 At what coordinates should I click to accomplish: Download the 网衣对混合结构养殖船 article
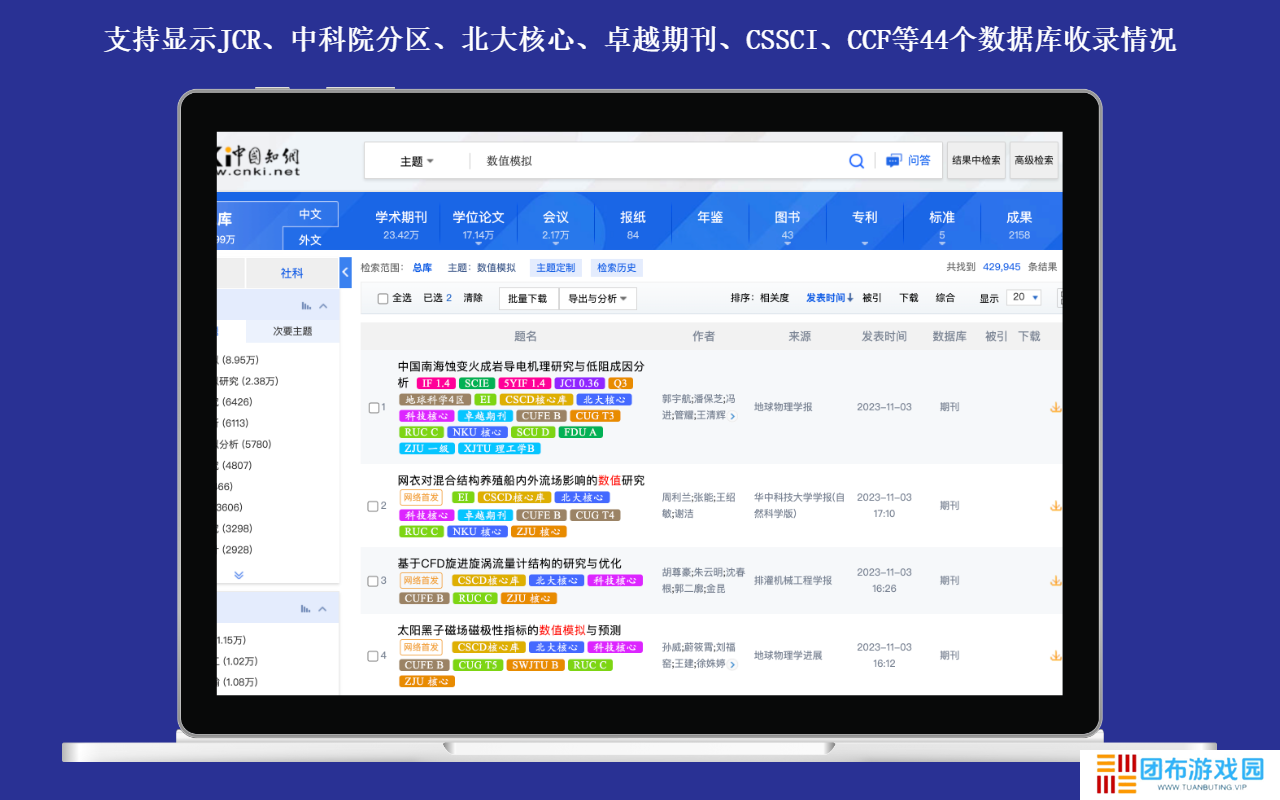pyautogui.click(x=1055, y=505)
